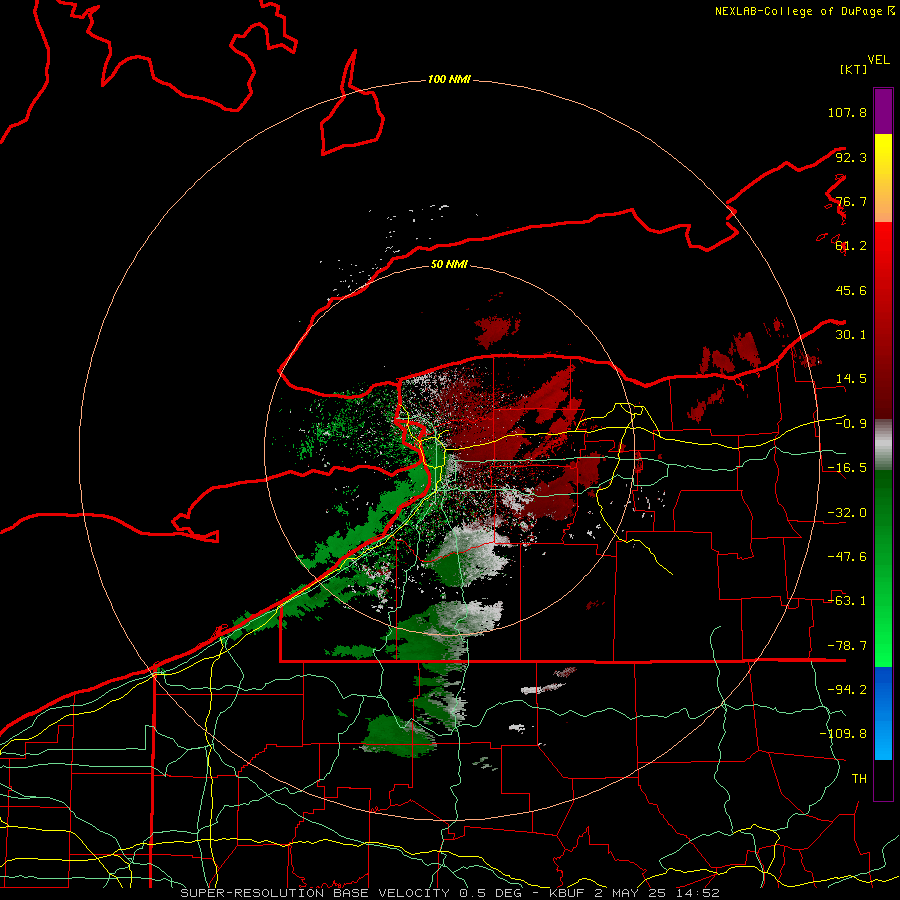Click the yellow-orange segment of the color bar

[883, 178]
